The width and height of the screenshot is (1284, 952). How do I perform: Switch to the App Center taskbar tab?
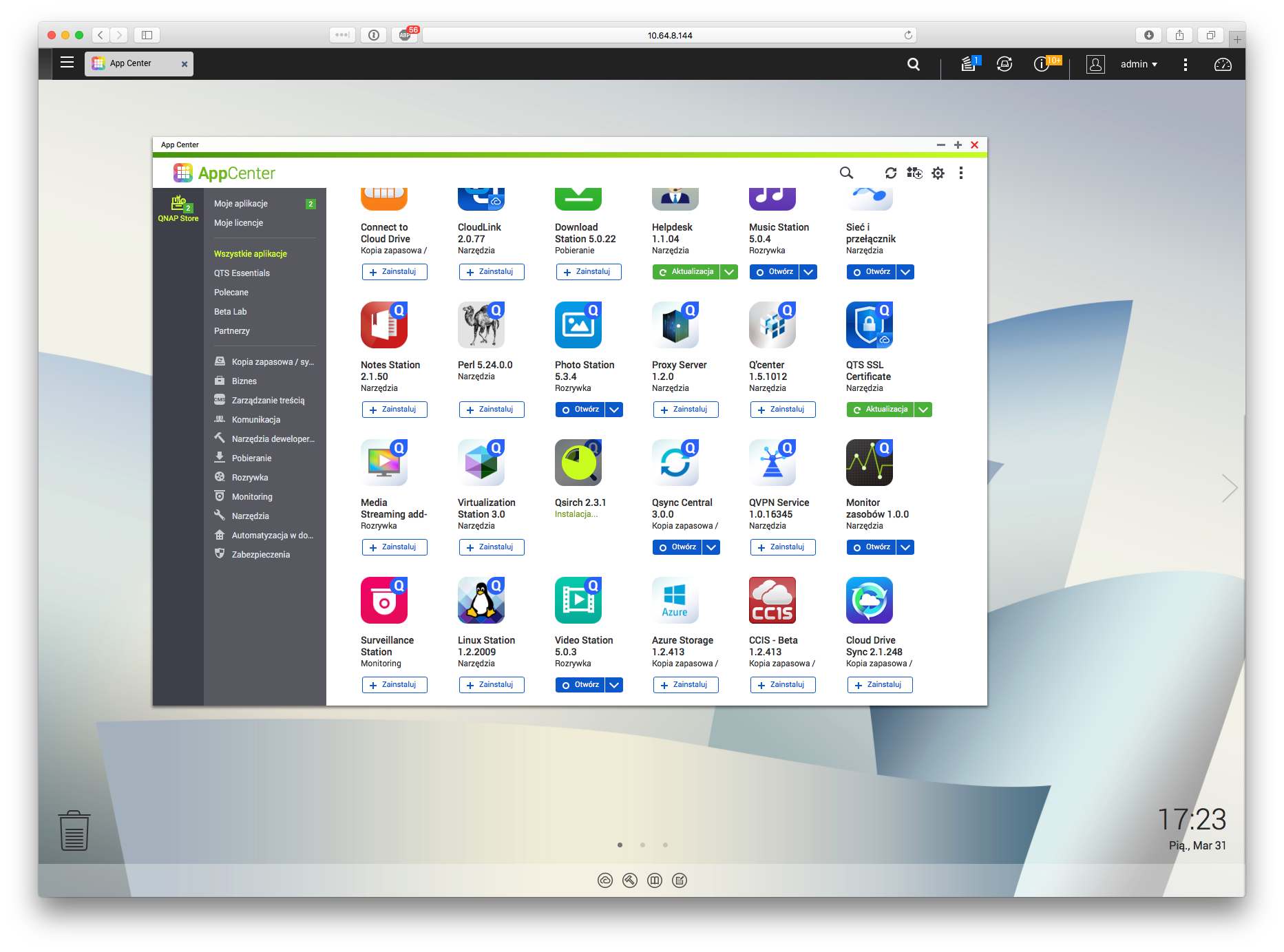pyautogui.click(x=139, y=63)
